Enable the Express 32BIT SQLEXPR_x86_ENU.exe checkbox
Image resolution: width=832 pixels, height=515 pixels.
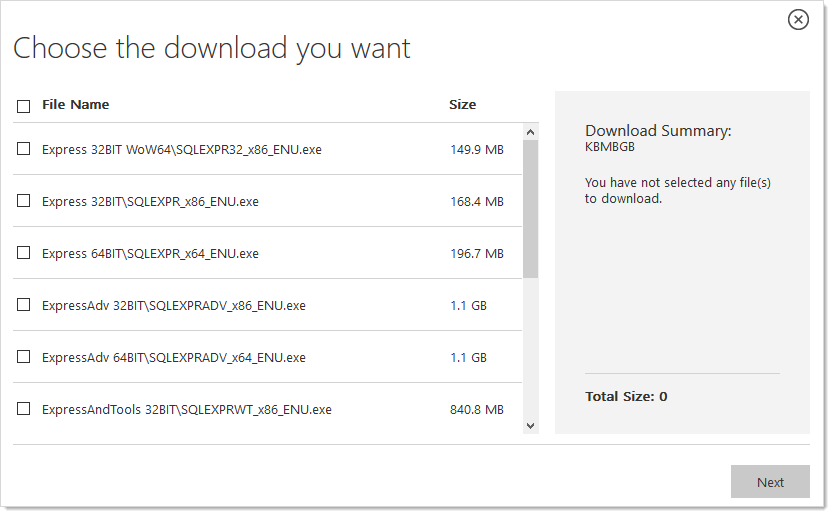(24, 201)
